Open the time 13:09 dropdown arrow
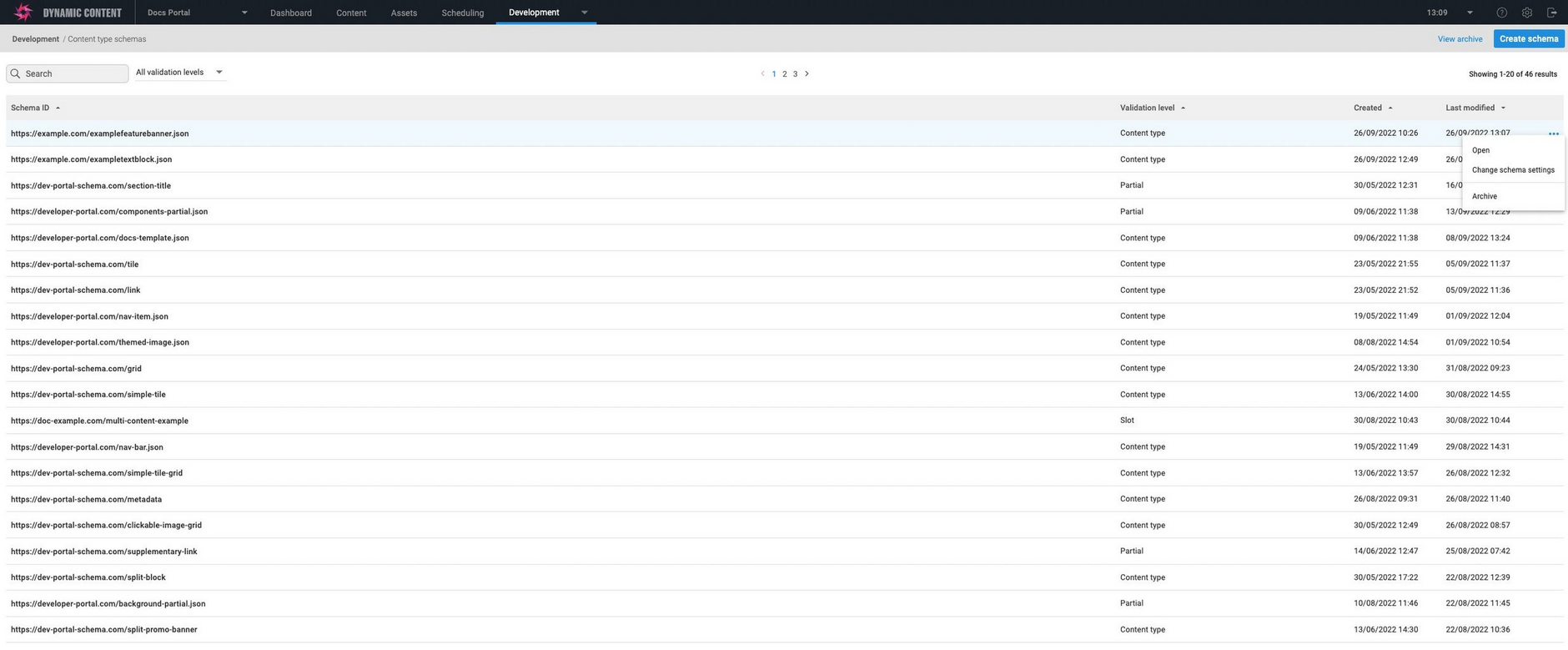This screenshot has height=650, width=1568. (1470, 13)
